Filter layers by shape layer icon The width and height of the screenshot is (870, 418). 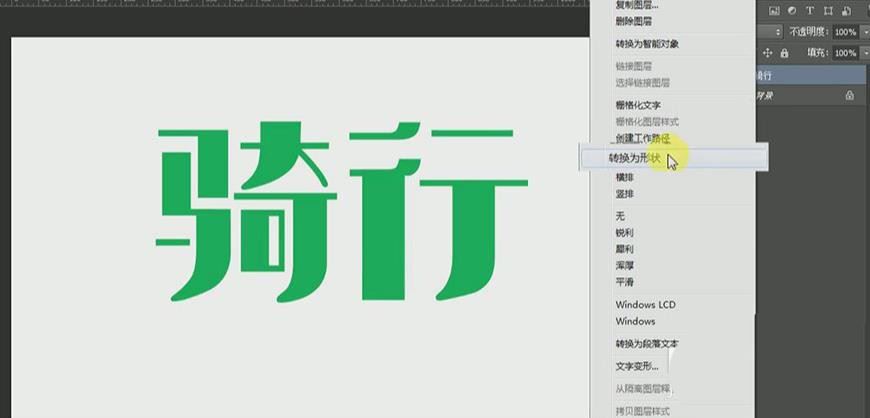[828, 11]
